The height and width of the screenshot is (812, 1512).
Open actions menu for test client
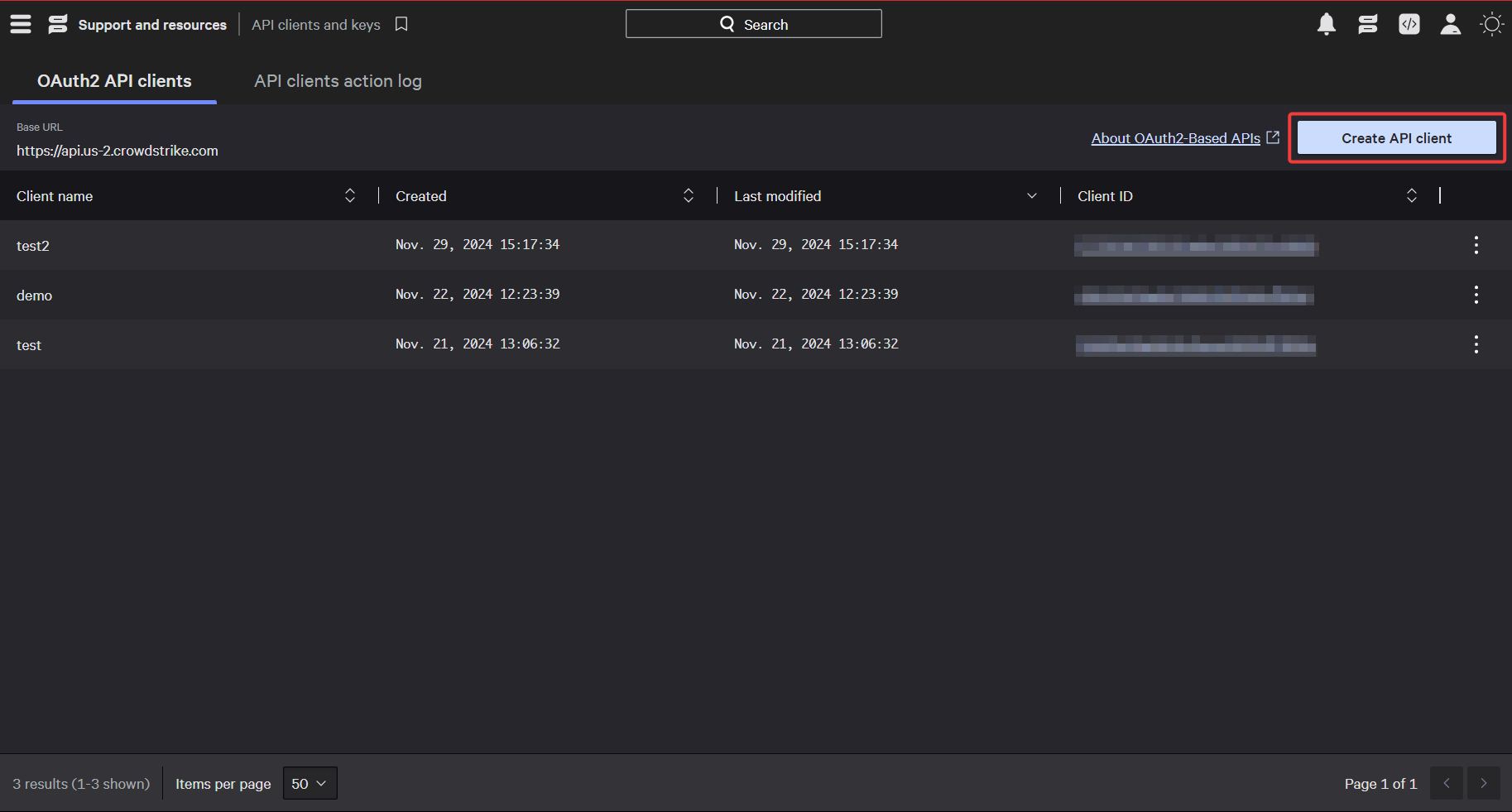click(x=1476, y=344)
